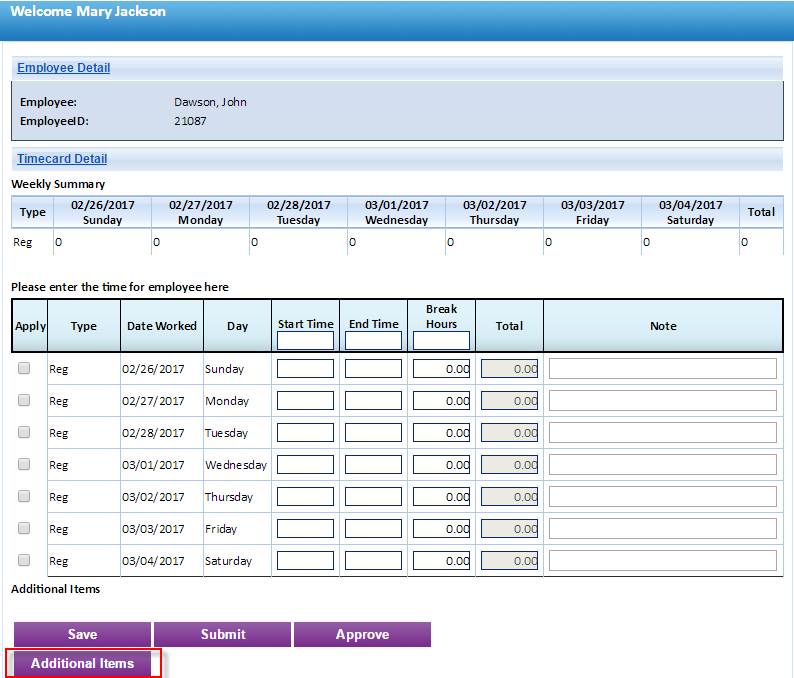
Task: Click Thursday's Total field
Action: coord(509,496)
